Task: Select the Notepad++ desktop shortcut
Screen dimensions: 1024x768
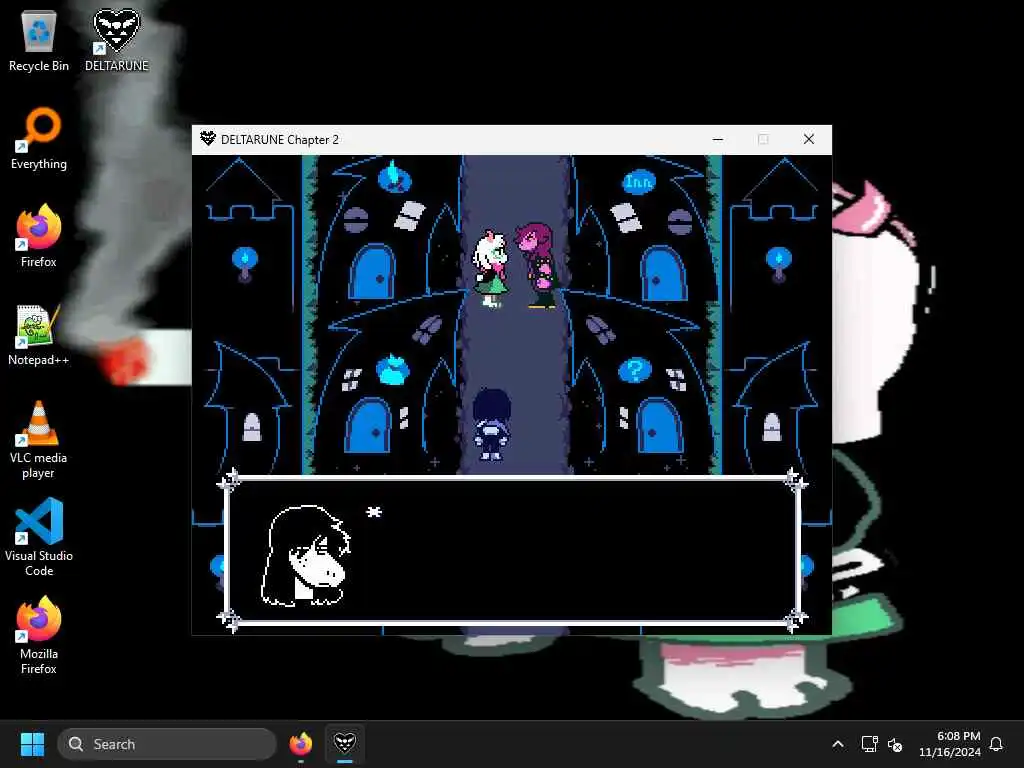Action: [39, 334]
